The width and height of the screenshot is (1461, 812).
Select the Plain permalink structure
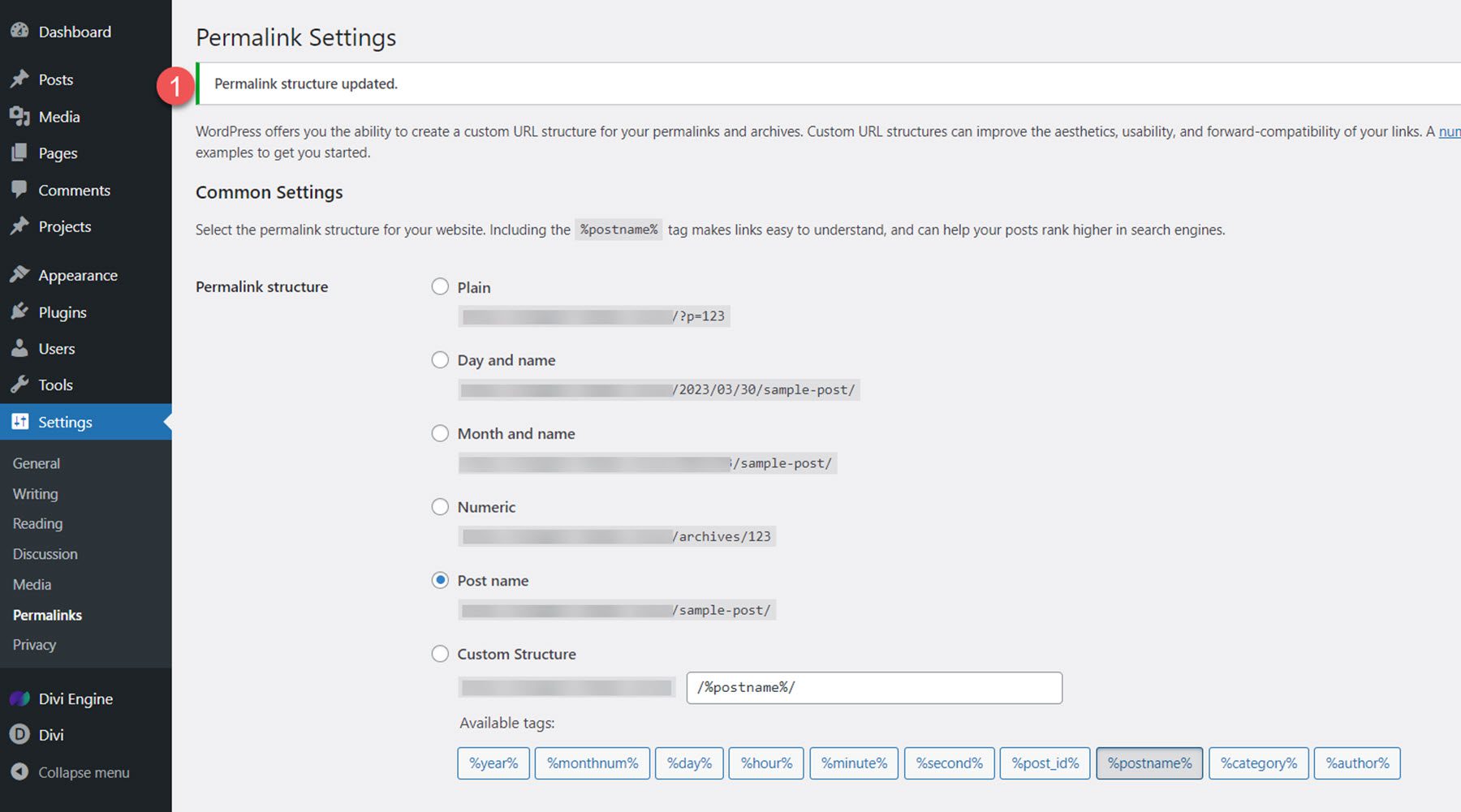pos(440,286)
